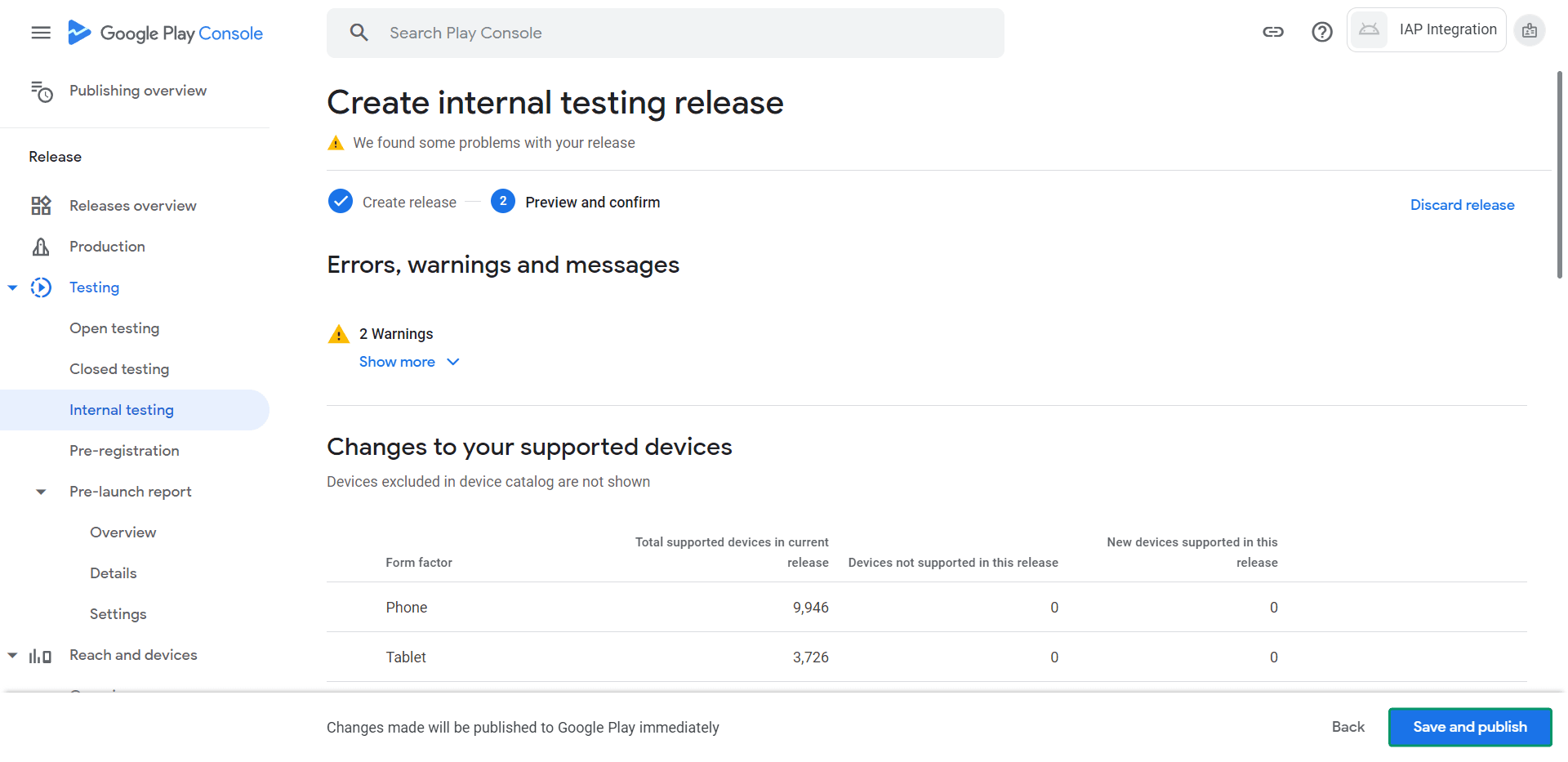Click Discard release link
The image size is (1568, 762).
coord(1462,205)
